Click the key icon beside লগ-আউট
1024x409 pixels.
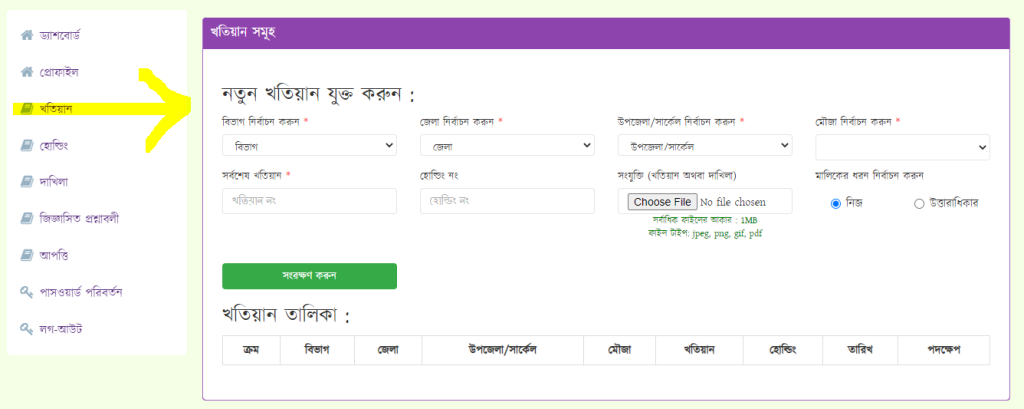27,329
